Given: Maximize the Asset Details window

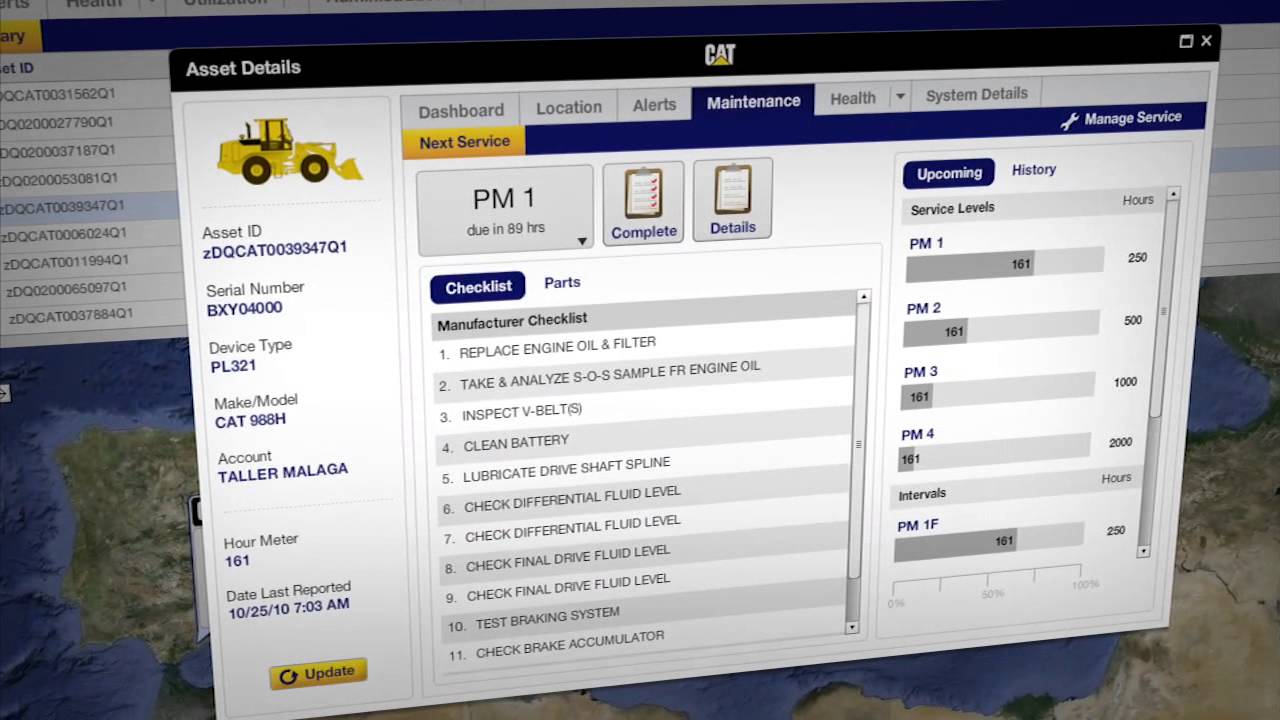Looking at the screenshot, I should pyautogui.click(x=1186, y=41).
